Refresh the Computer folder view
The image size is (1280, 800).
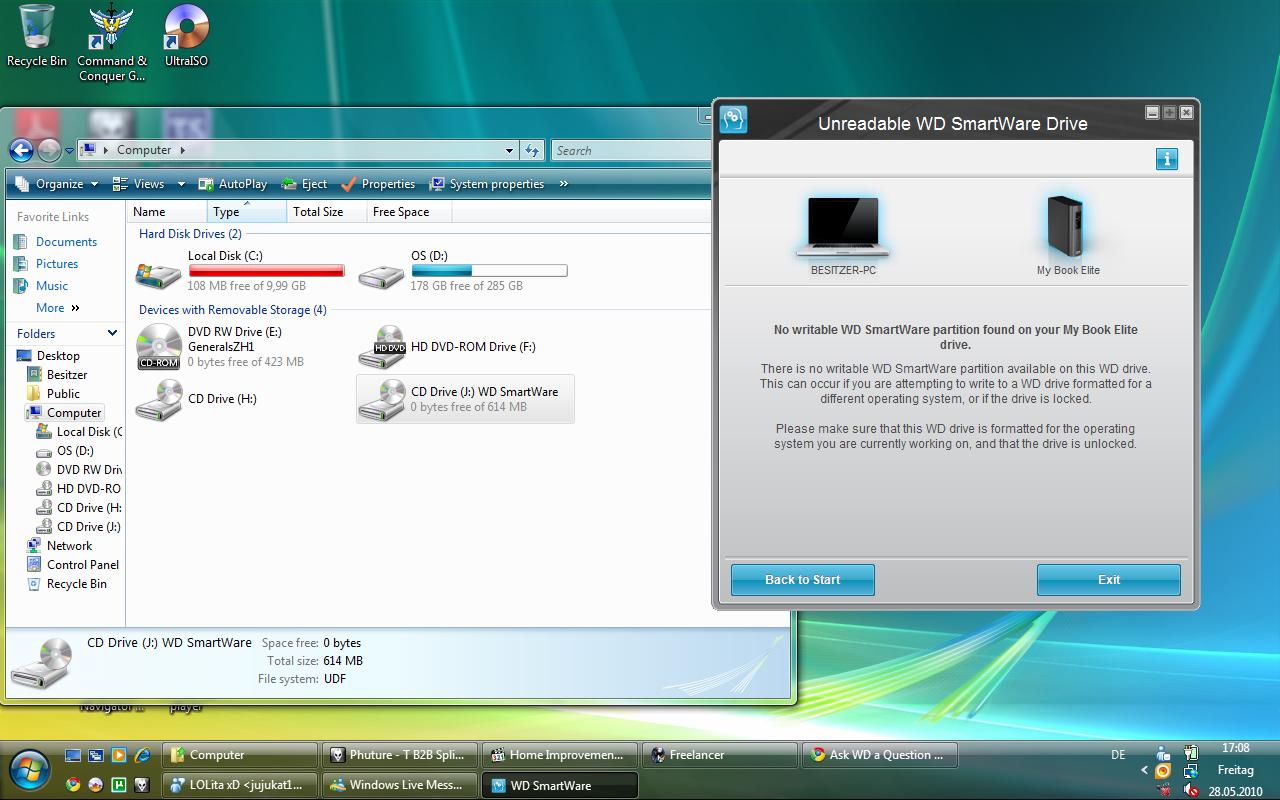pyautogui.click(x=532, y=151)
